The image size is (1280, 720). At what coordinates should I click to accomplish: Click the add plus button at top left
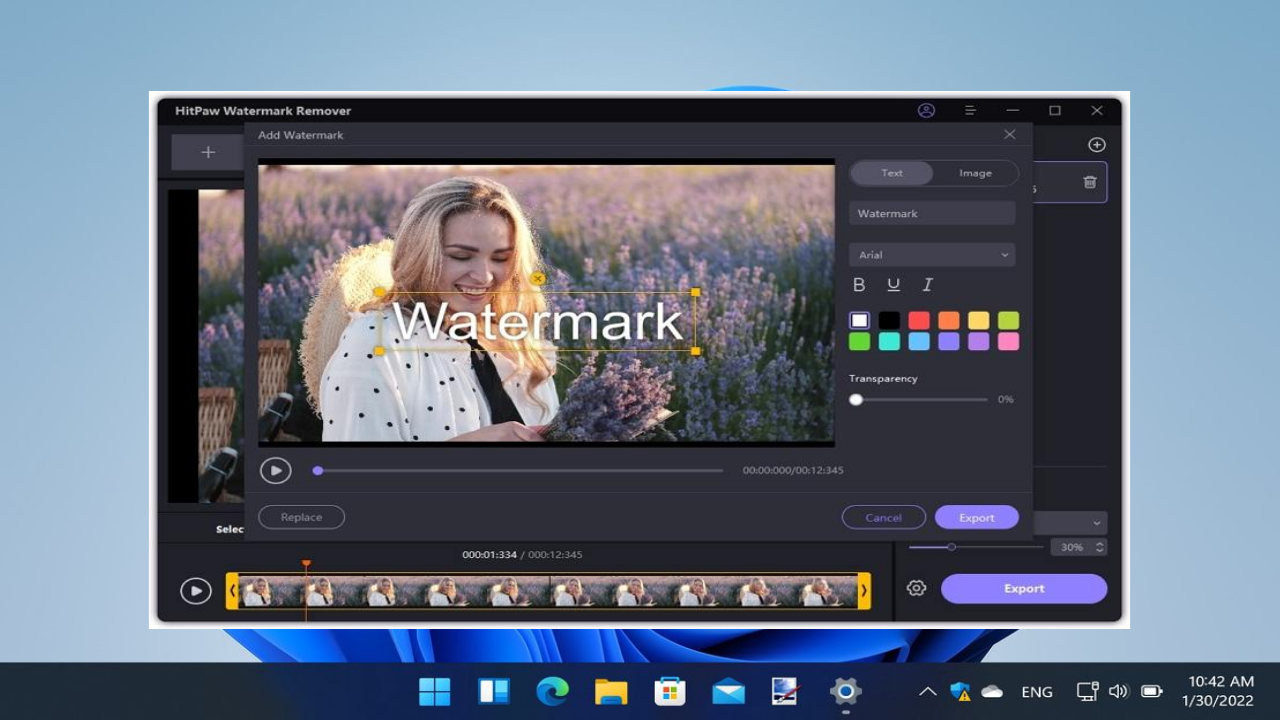[208, 152]
